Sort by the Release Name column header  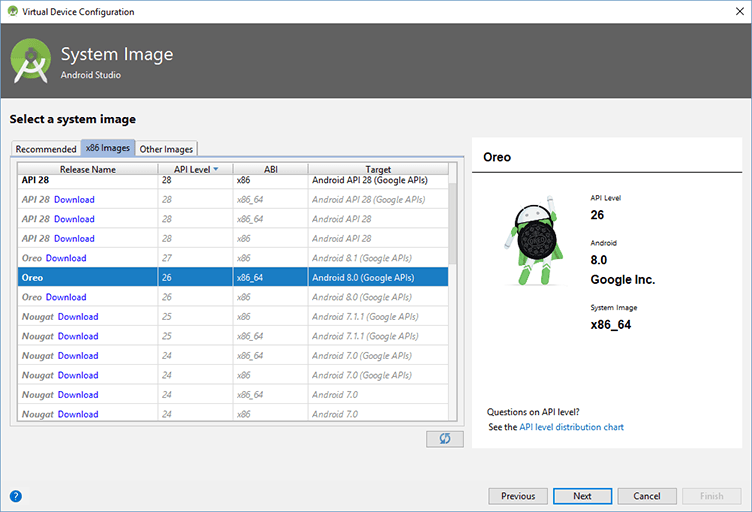click(x=88, y=169)
